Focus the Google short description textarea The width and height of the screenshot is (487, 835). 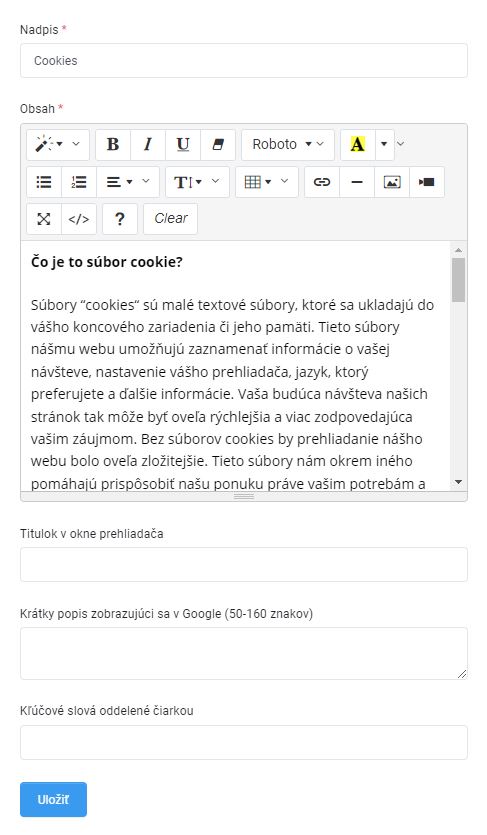pyautogui.click(x=244, y=653)
